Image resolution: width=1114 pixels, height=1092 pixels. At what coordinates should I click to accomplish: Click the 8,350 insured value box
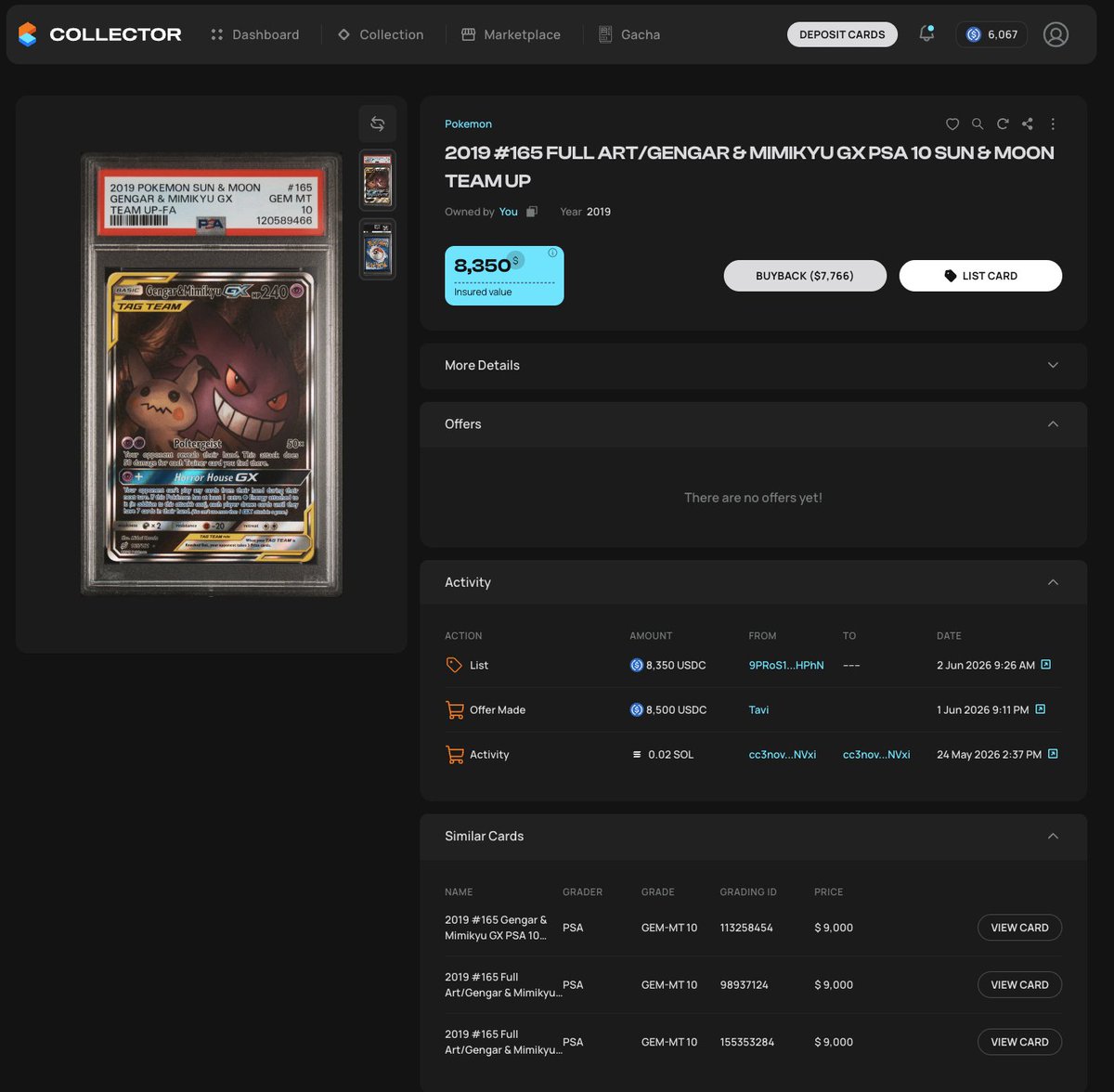[x=504, y=276]
